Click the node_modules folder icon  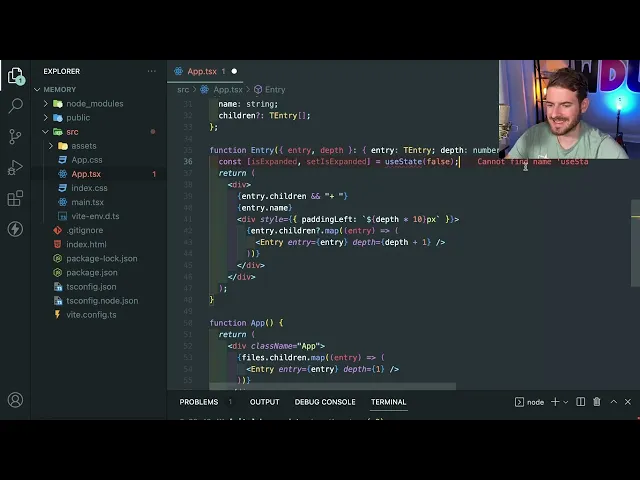pos(58,104)
